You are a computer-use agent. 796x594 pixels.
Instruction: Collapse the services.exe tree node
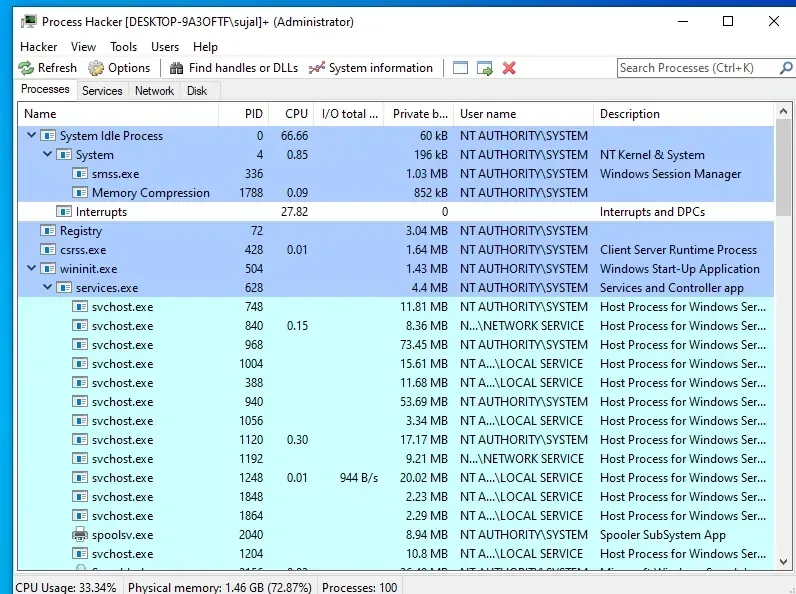pos(47,288)
